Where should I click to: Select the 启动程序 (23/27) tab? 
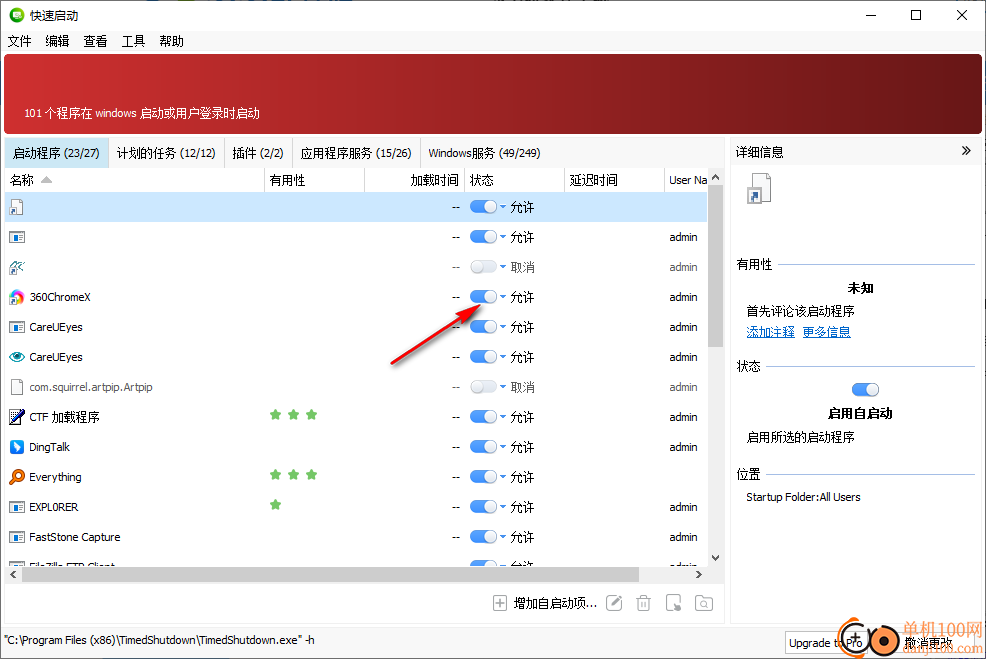pyautogui.click(x=57, y=153)
